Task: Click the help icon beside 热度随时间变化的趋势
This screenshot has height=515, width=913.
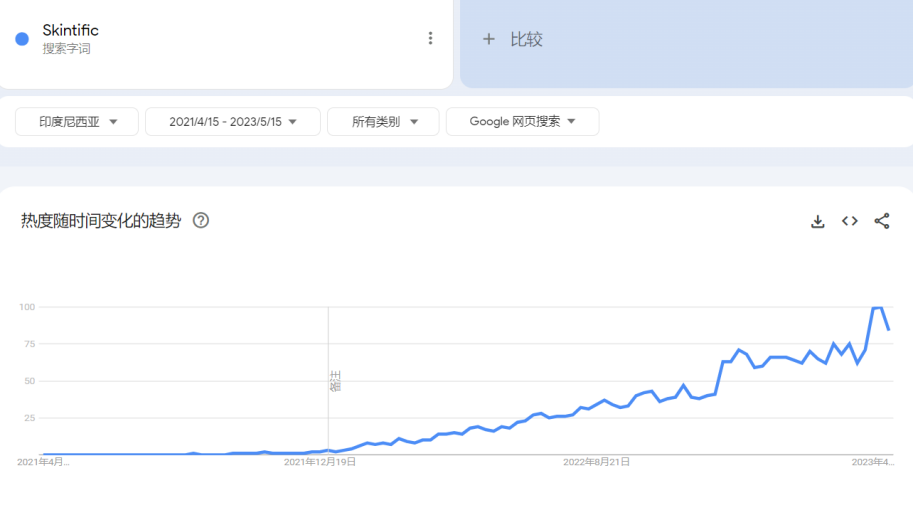Action: pos(200,221)
